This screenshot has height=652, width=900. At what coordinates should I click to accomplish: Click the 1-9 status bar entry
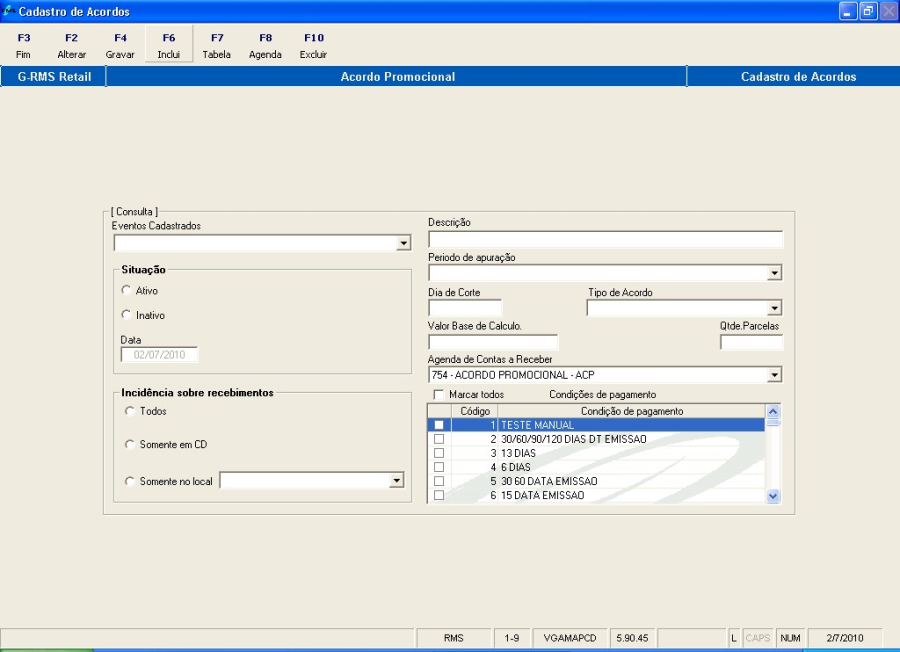tap(511, 638)
